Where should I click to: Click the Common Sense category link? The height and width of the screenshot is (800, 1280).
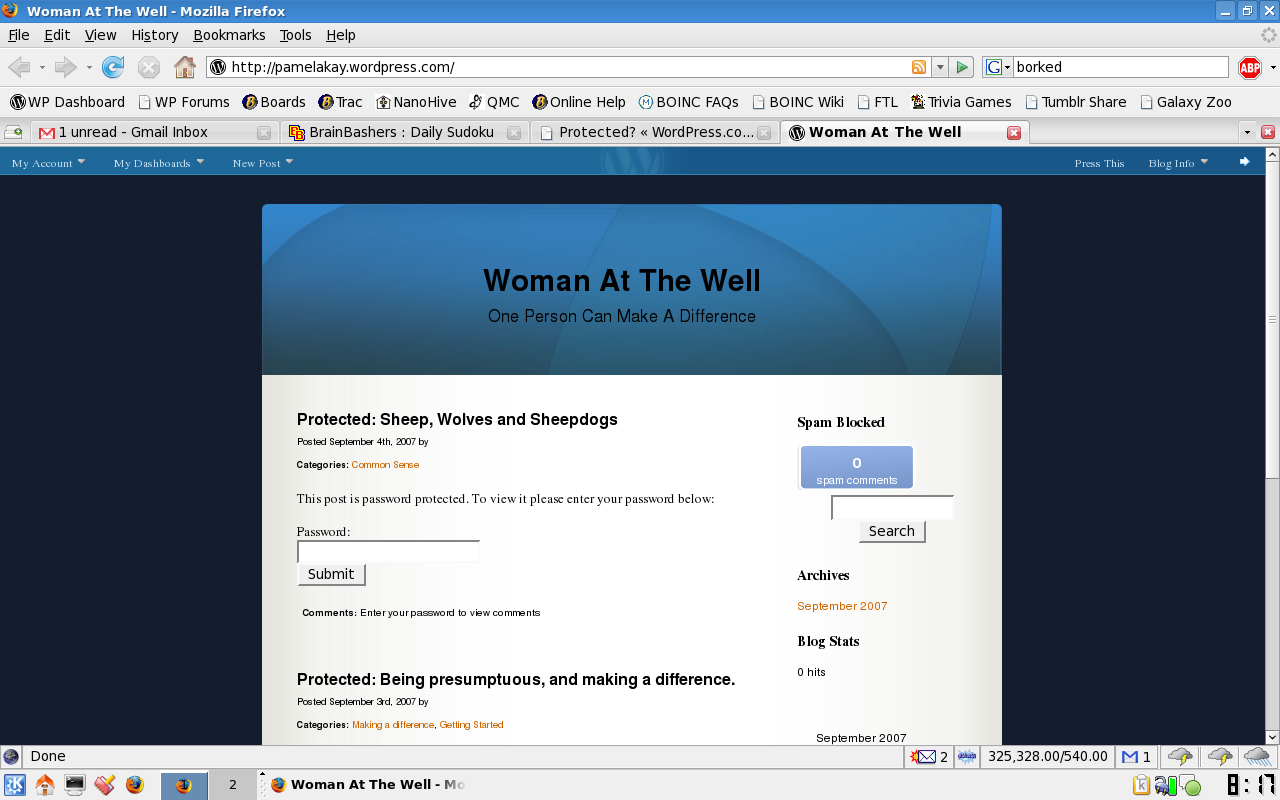[x=385, y=465]
